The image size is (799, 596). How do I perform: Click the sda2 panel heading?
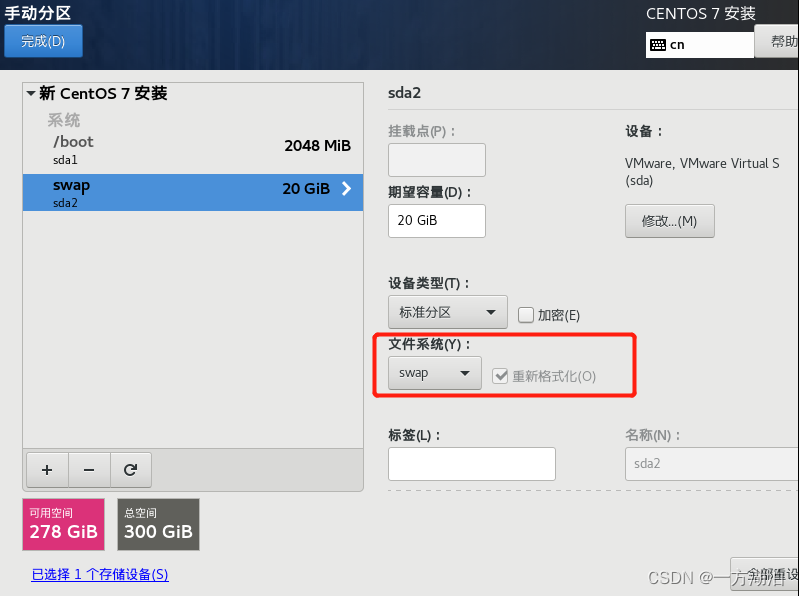[x=404, y=93]
